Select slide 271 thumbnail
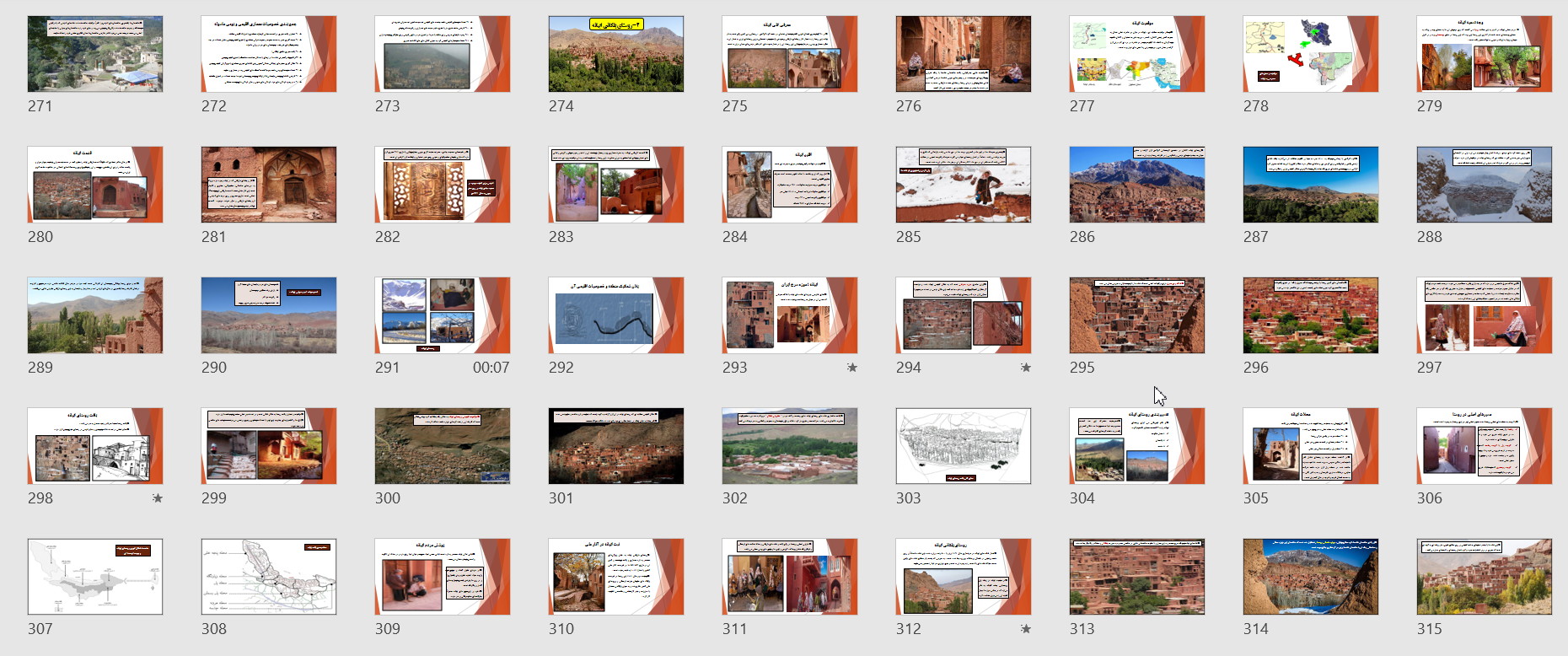The width and height of the screenshot is (1568, 656). (95, 54)
